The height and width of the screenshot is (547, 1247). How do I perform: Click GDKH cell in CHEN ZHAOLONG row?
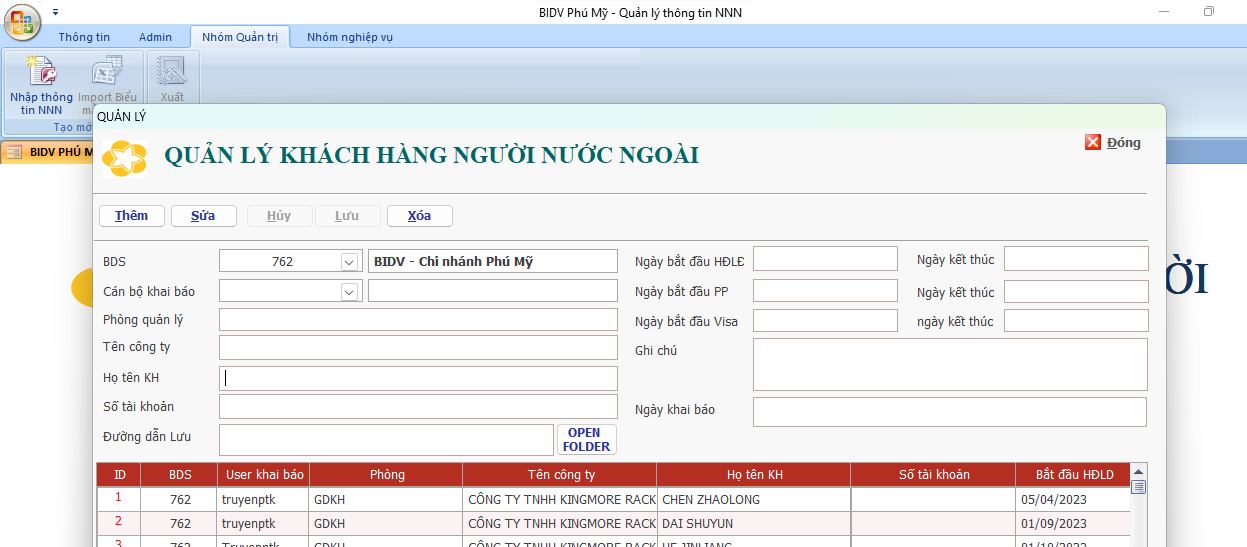pyautogui.click(x=387, y=499)
